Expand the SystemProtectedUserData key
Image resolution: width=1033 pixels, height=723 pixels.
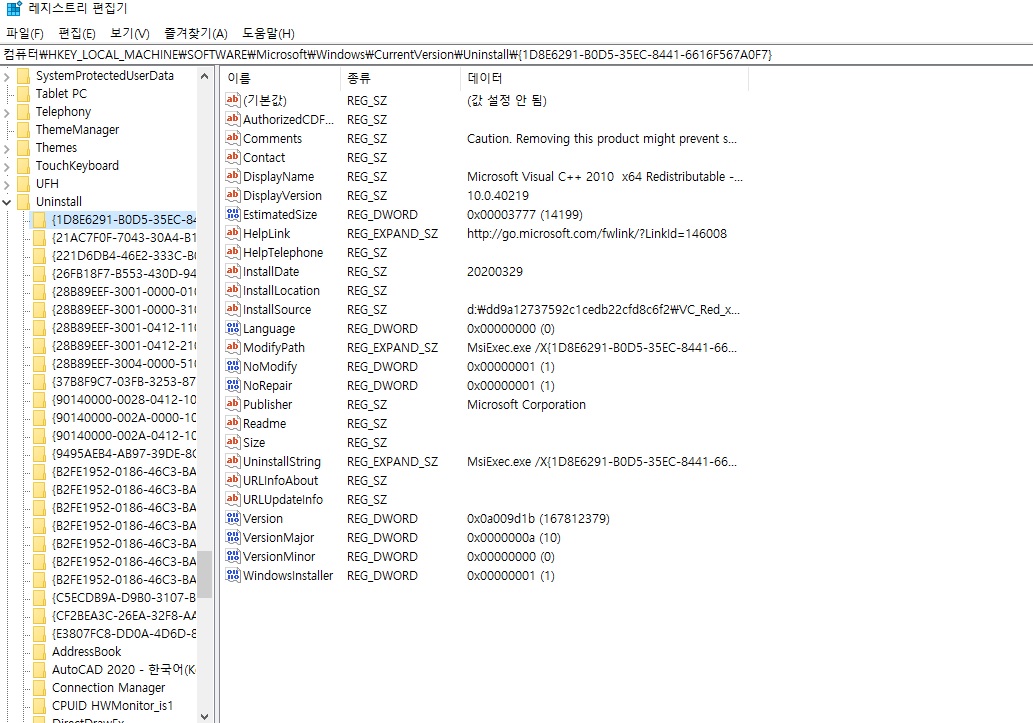pos(7,76)
